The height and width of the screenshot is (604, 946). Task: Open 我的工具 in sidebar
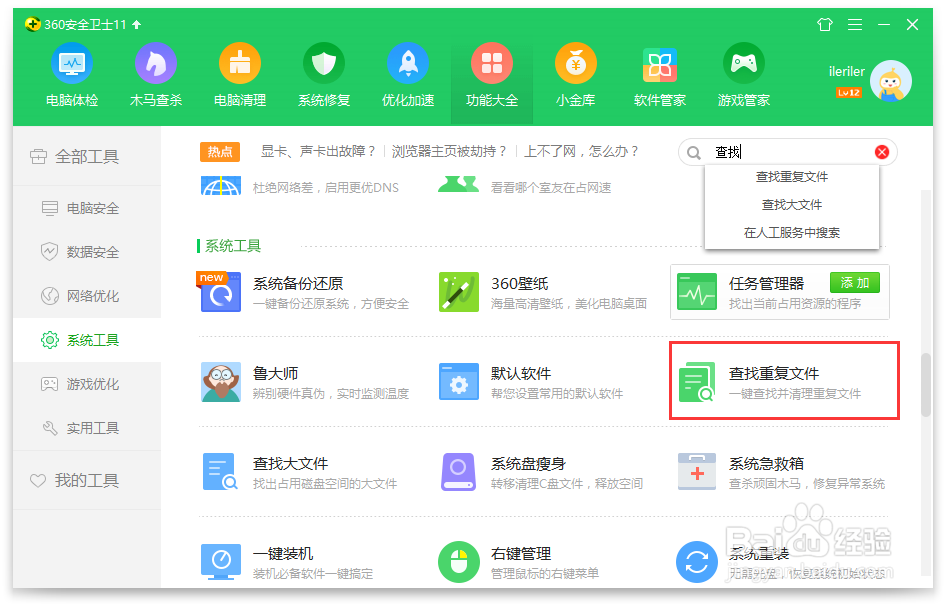(87, 481)
